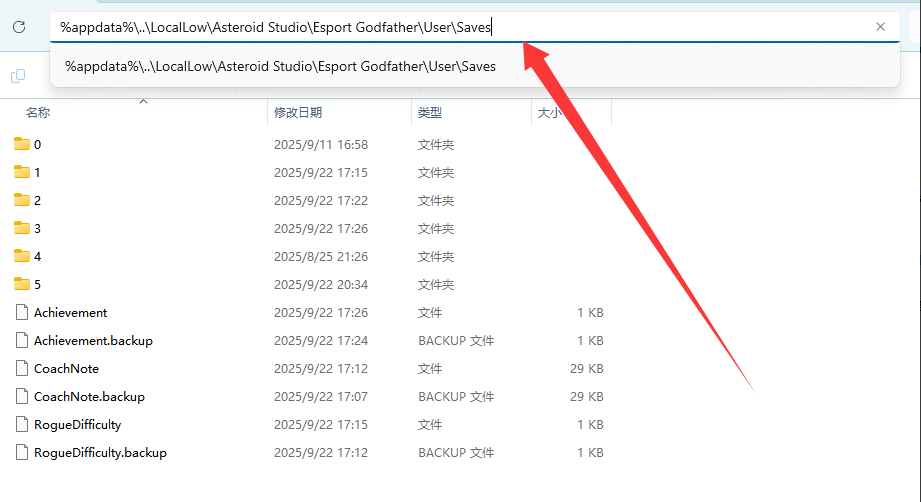This screenshot has height=502, width=921.
Task: Sort files by 修改日期 column header
Action: [298, 113]
